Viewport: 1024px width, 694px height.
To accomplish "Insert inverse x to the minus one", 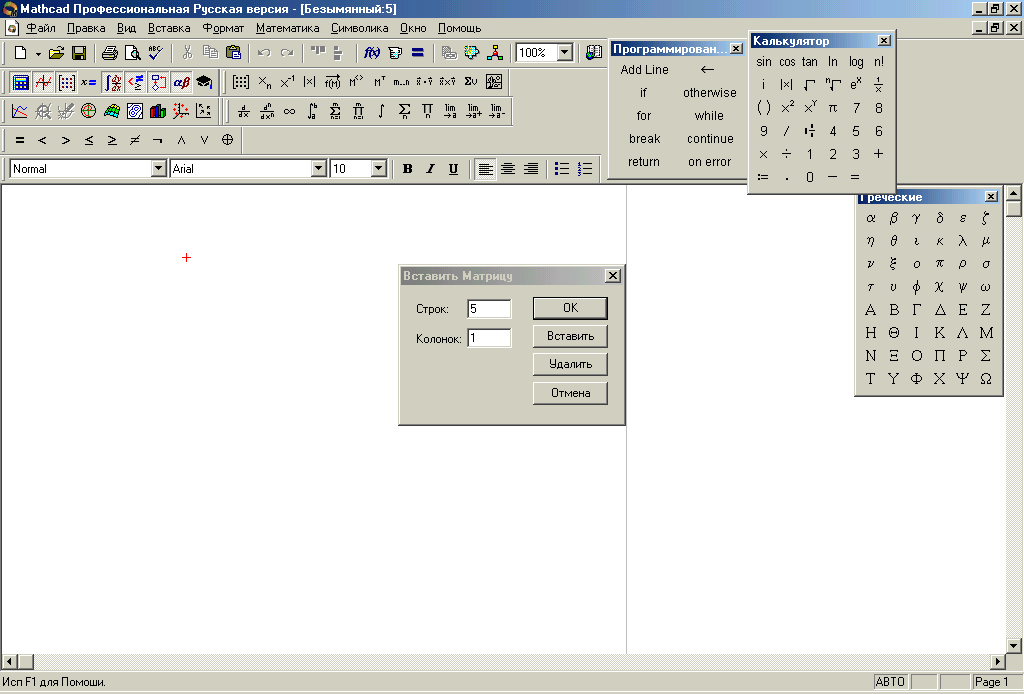I will [x=287, y=82].
